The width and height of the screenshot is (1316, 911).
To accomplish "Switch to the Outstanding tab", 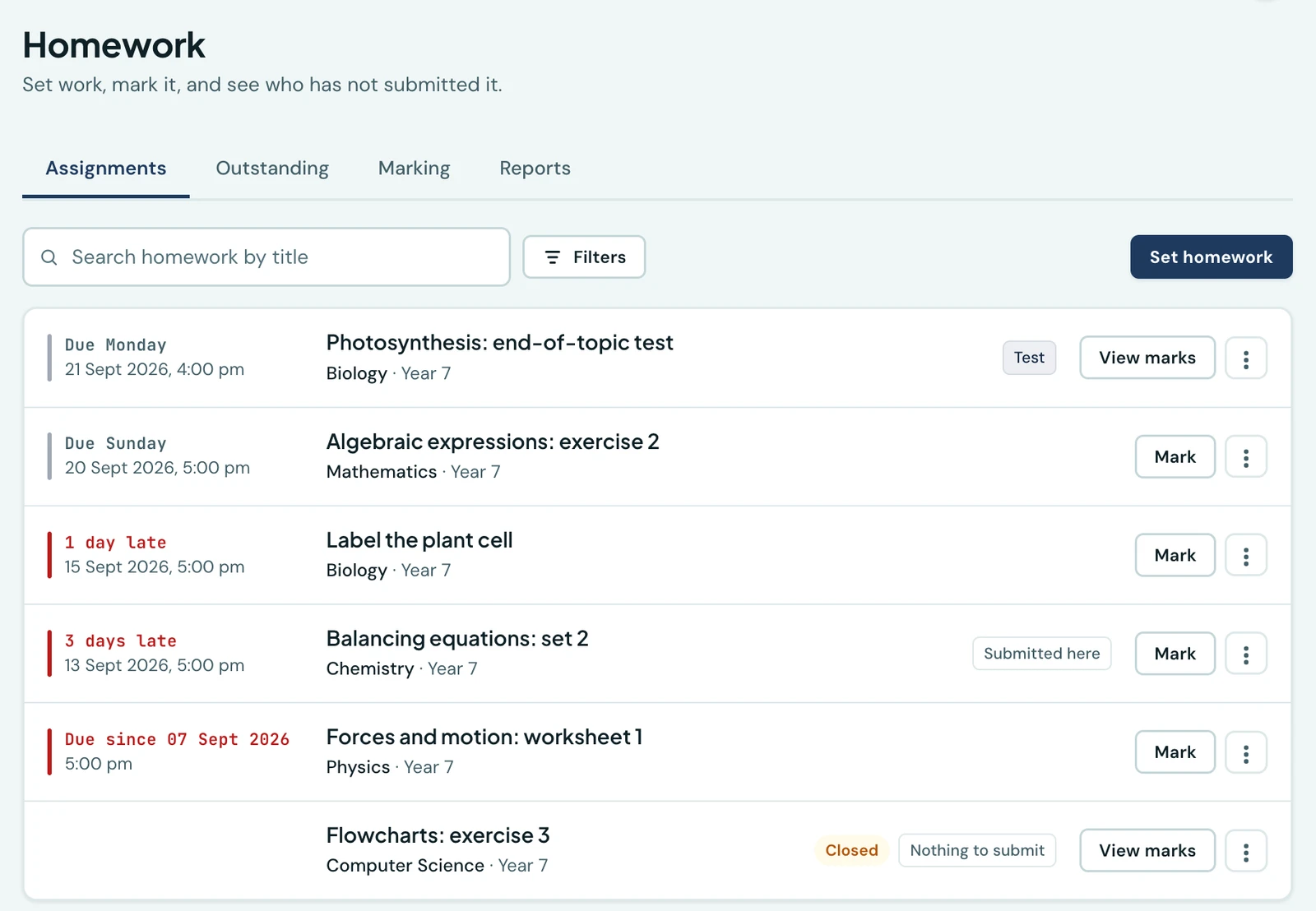I will tap(272, 169).
